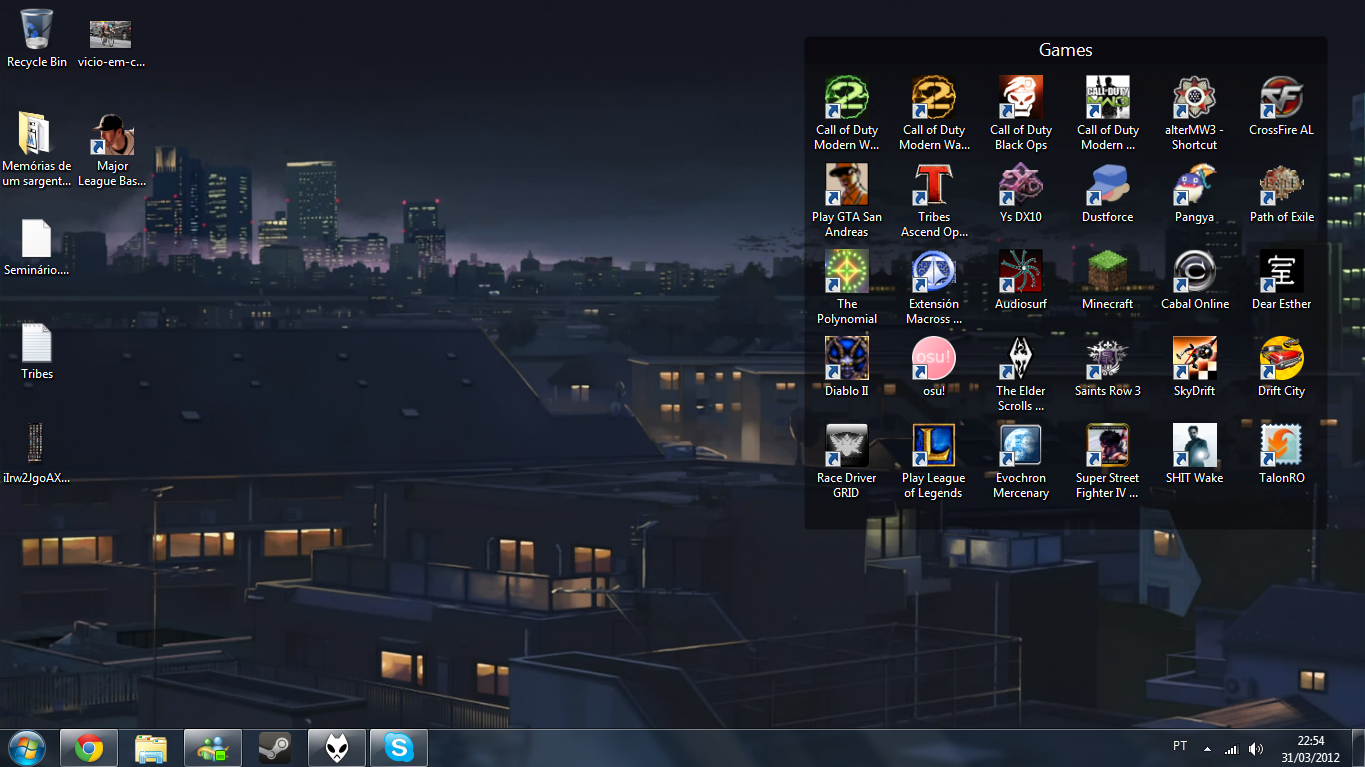Open alterMW3 - Shortcut icon
Viewport: 1365px width, 767px height.
[x=1194, y=98]
